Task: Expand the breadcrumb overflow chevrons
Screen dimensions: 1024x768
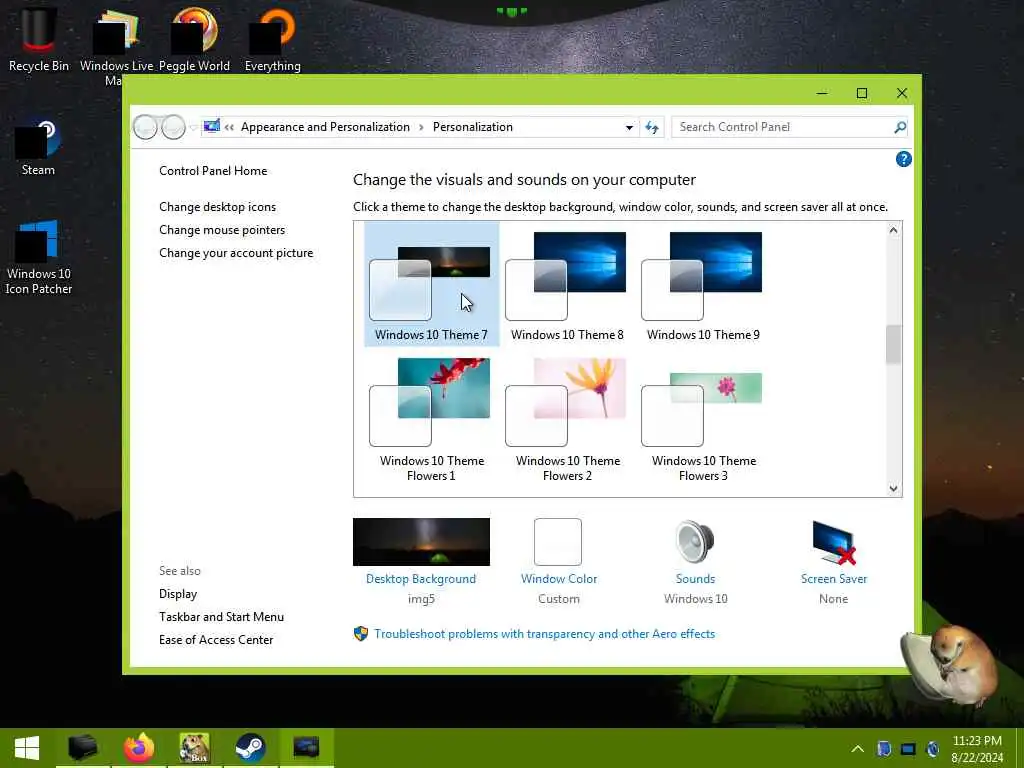Action: [229, 127]
